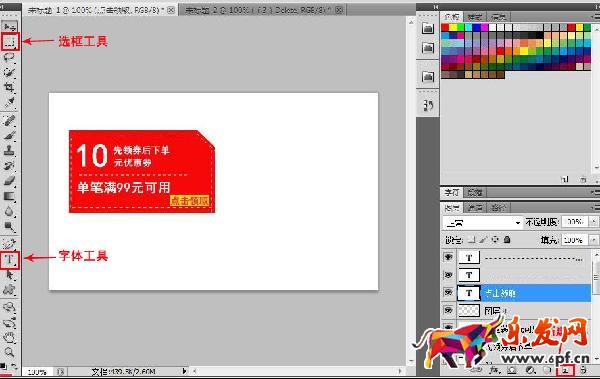This screenshot has height=379, width=600.
Task: Select the 3D Camera Orbit tool
Action: (10, 323)
